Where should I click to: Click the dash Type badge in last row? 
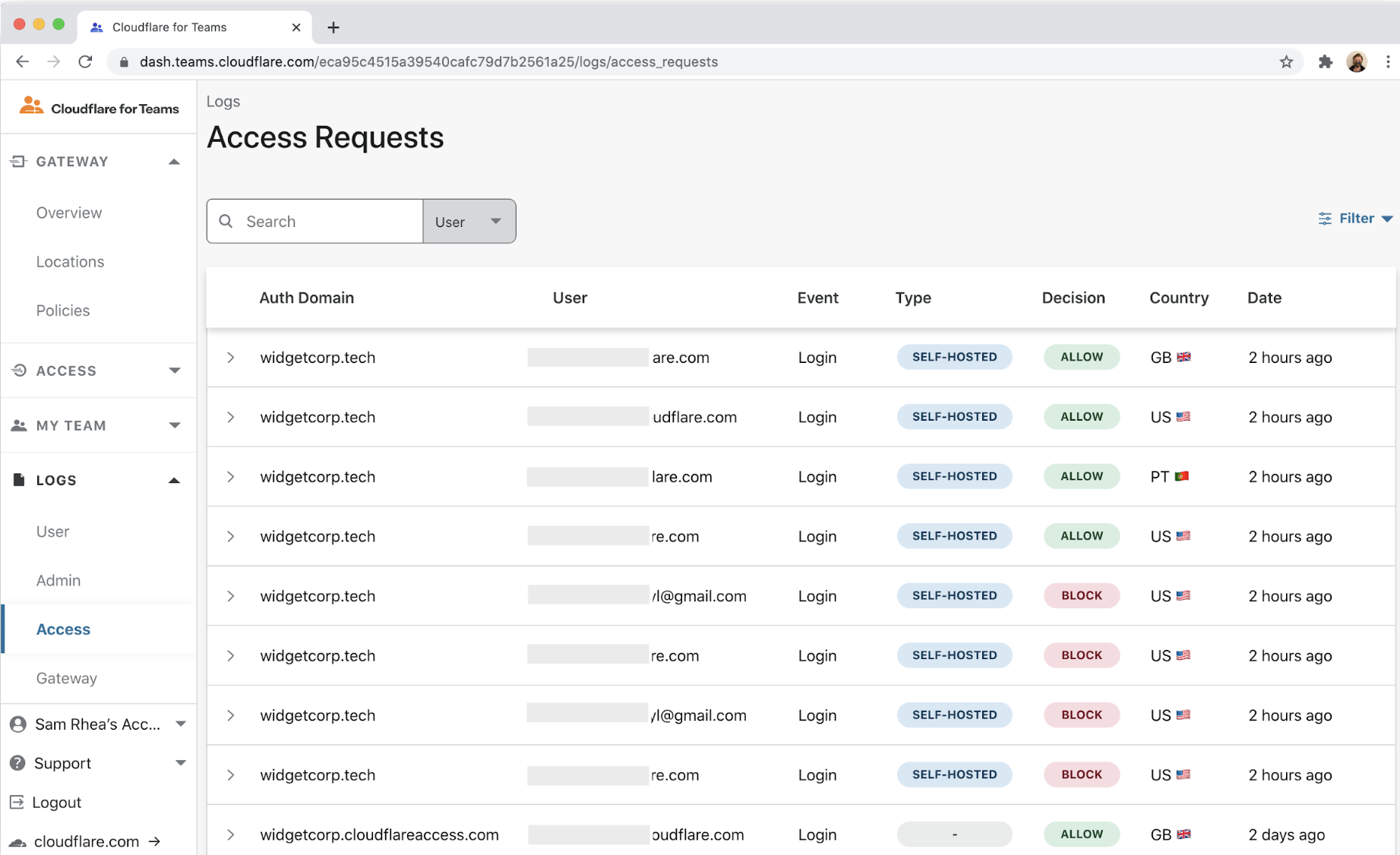coord(954,834)
